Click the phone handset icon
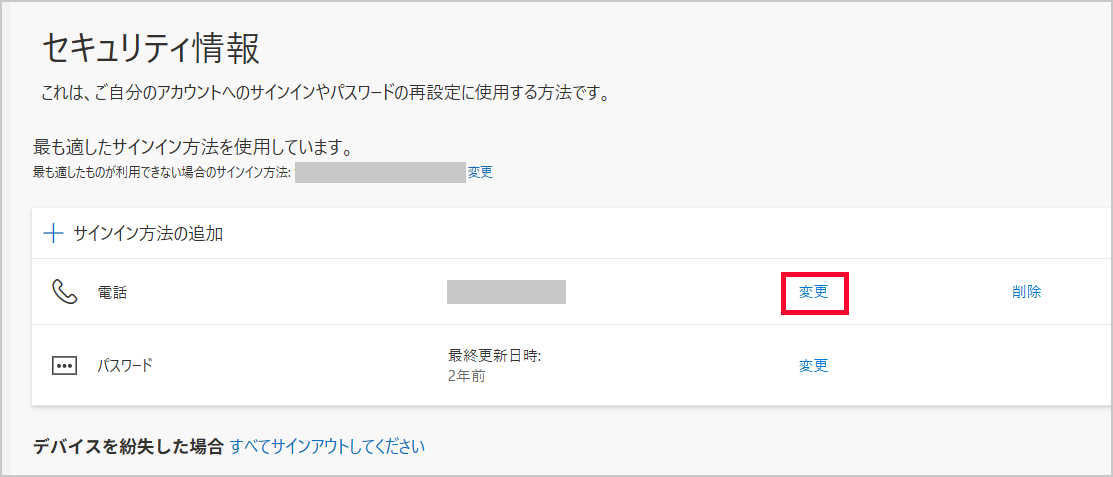 pos(64,292)
